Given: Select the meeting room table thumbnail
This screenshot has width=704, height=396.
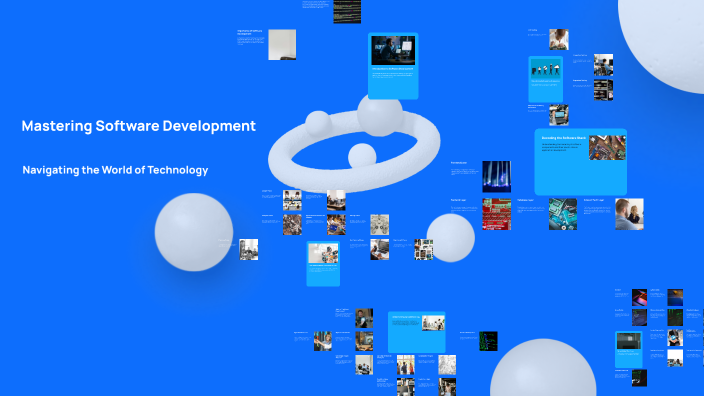Looking at the screenshot, I should [336, 200].
